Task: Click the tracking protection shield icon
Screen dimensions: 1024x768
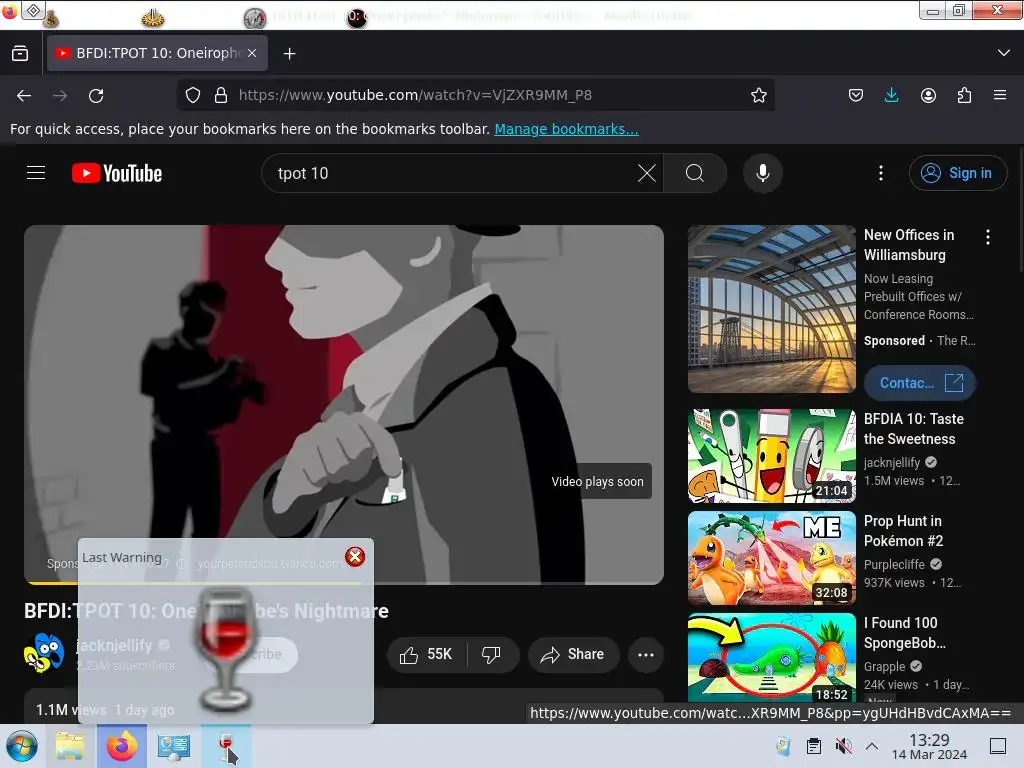Action: (193, 95)
